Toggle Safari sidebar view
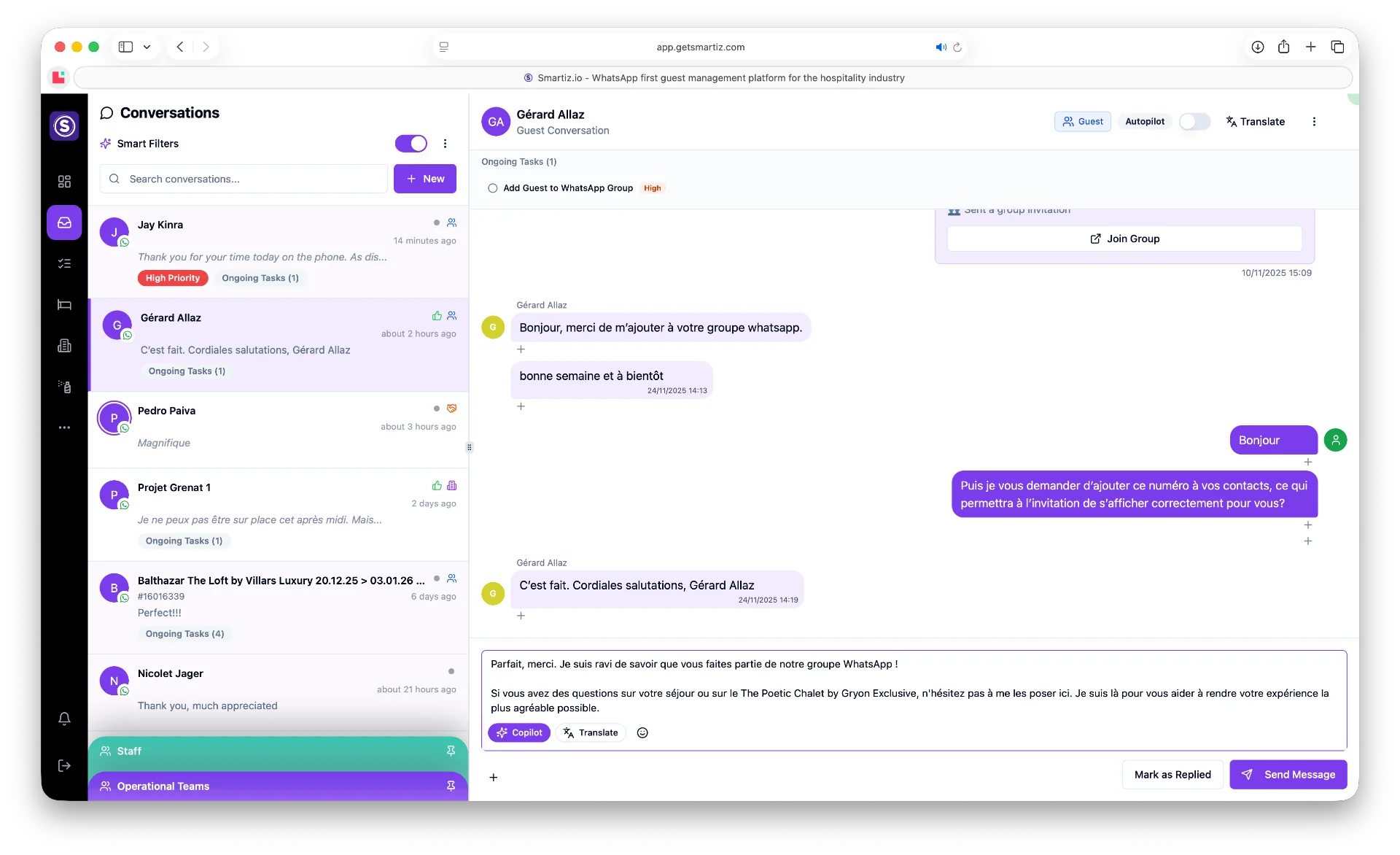 pos(126,47)
